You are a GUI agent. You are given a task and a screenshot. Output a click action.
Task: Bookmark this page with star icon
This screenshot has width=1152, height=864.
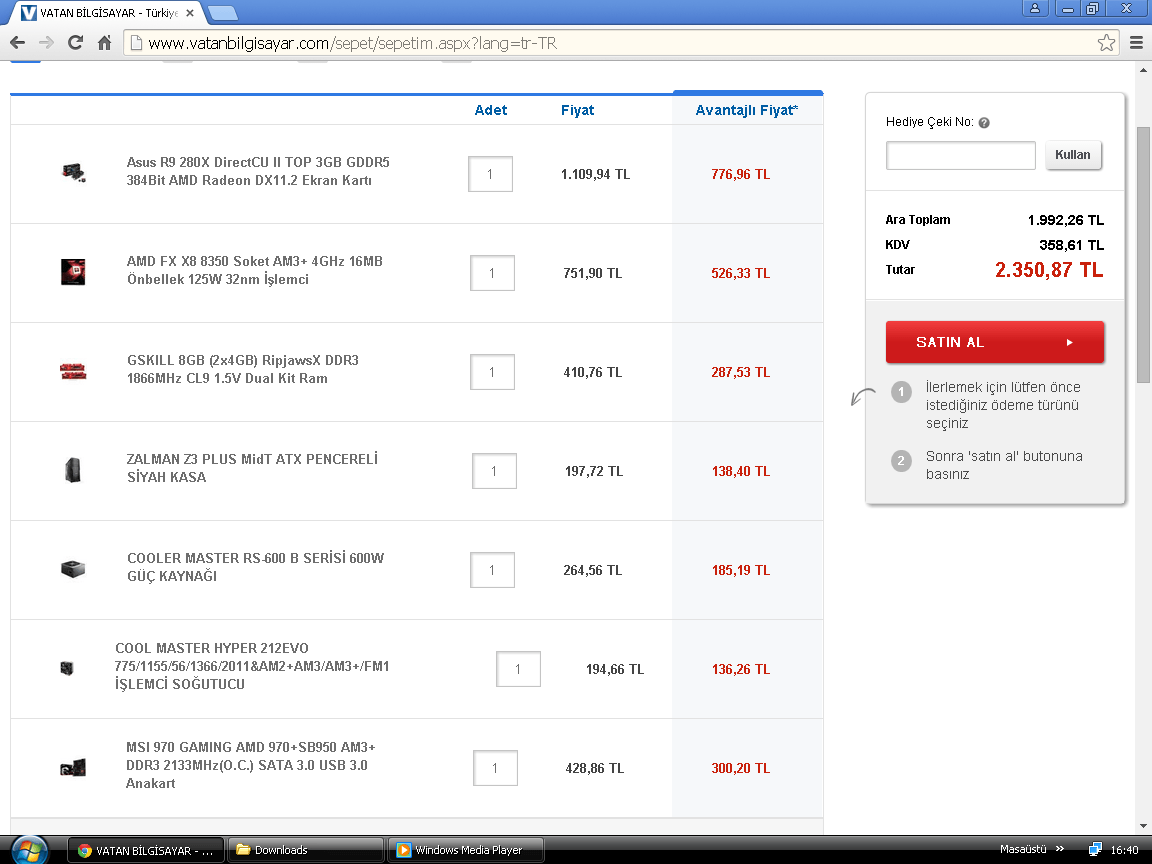pyautogui.click(x=1106, y=43)
